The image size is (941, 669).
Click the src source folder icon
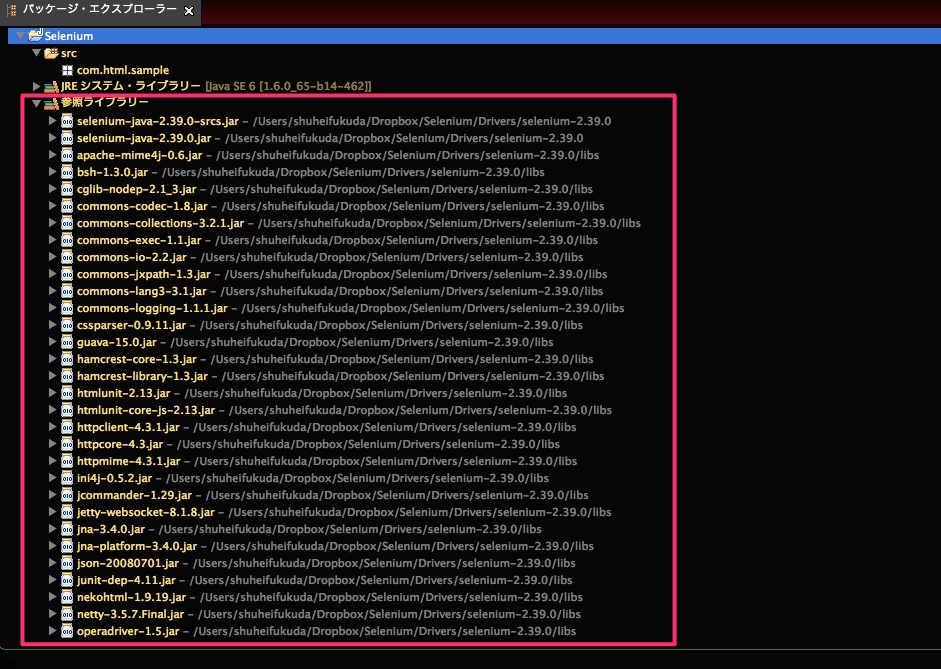tap(52, 53)
